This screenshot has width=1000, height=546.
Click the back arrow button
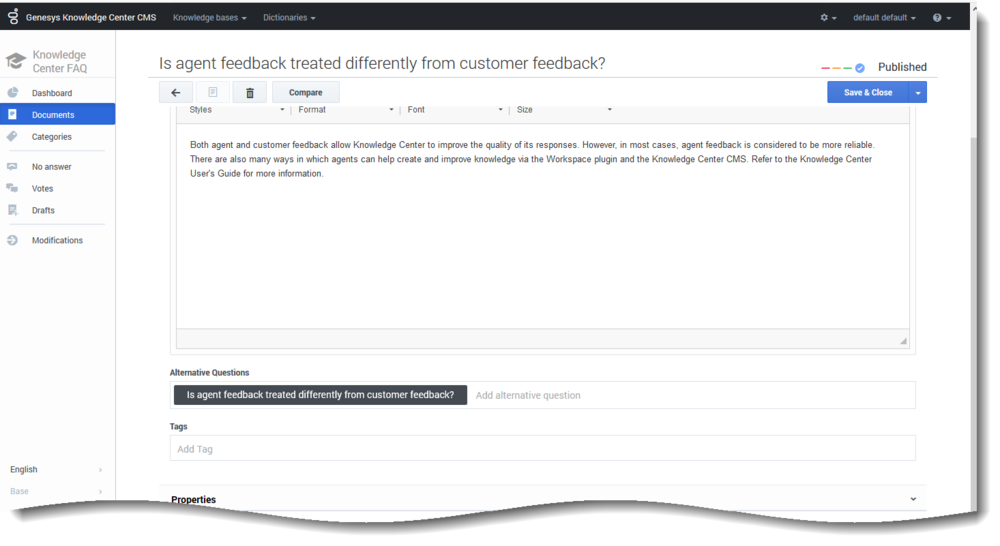click(x=175, y=92)
